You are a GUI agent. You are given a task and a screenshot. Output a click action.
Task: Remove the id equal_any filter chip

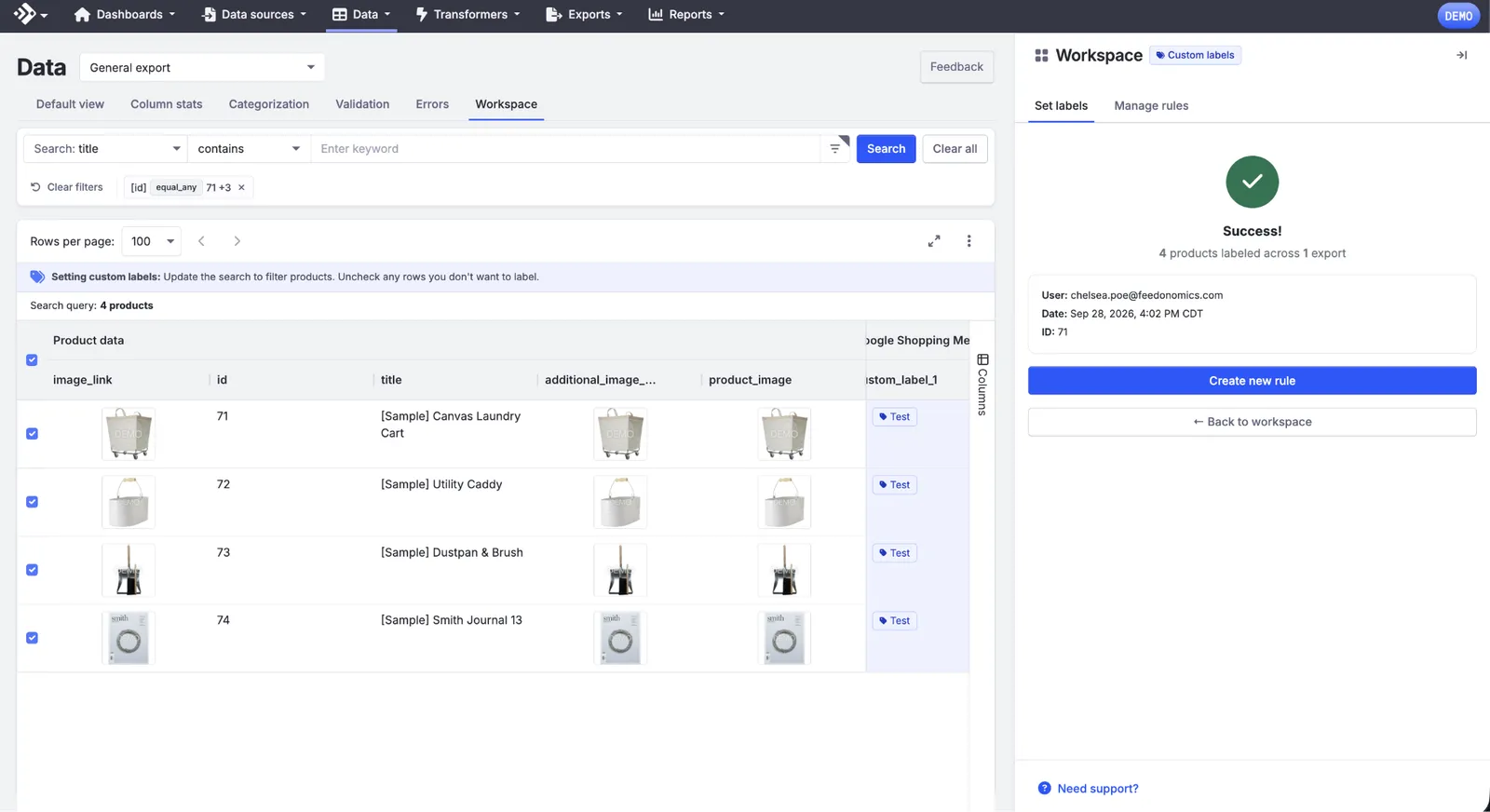[x=241, y=187]
